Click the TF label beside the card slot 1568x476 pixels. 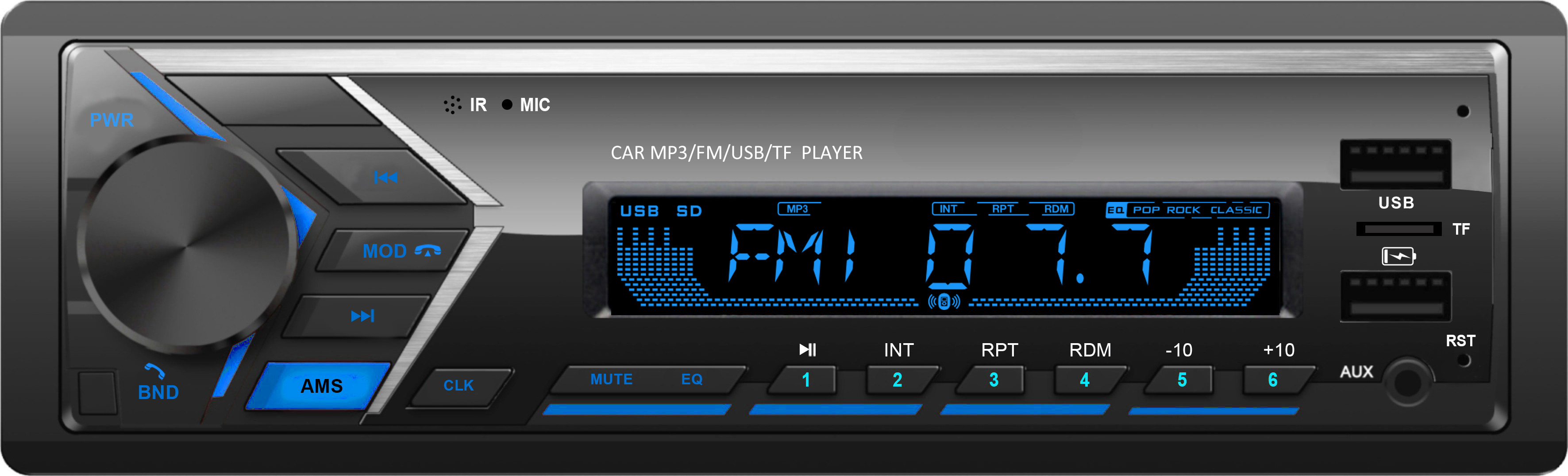coord(1461,229)
